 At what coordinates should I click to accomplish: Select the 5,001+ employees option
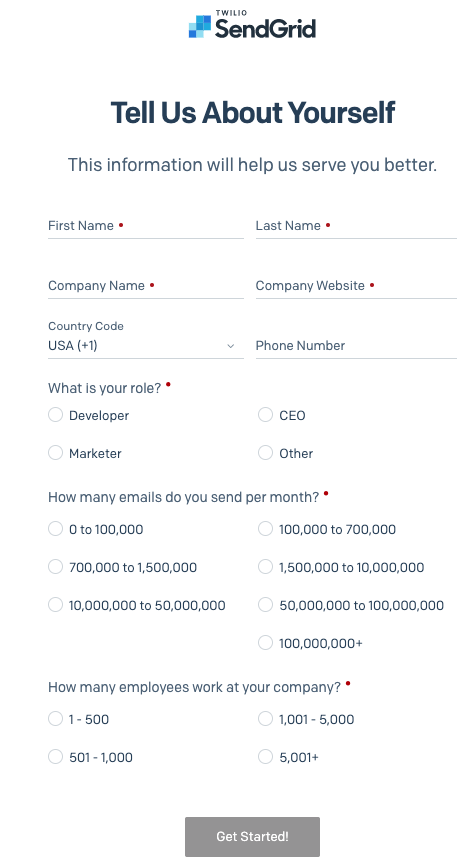coord(266,757)
